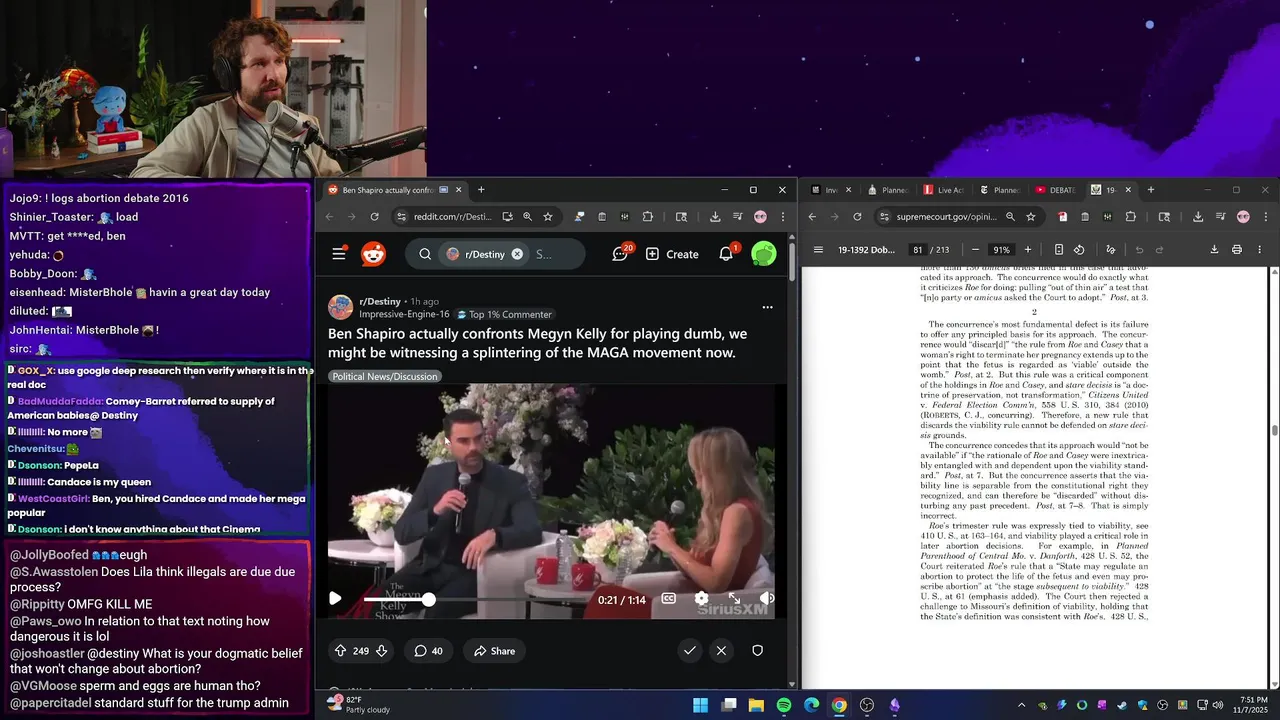This screenshot has width=1280, height=720.
Task: Open site information for reddit.com
Action: point(401,216)
